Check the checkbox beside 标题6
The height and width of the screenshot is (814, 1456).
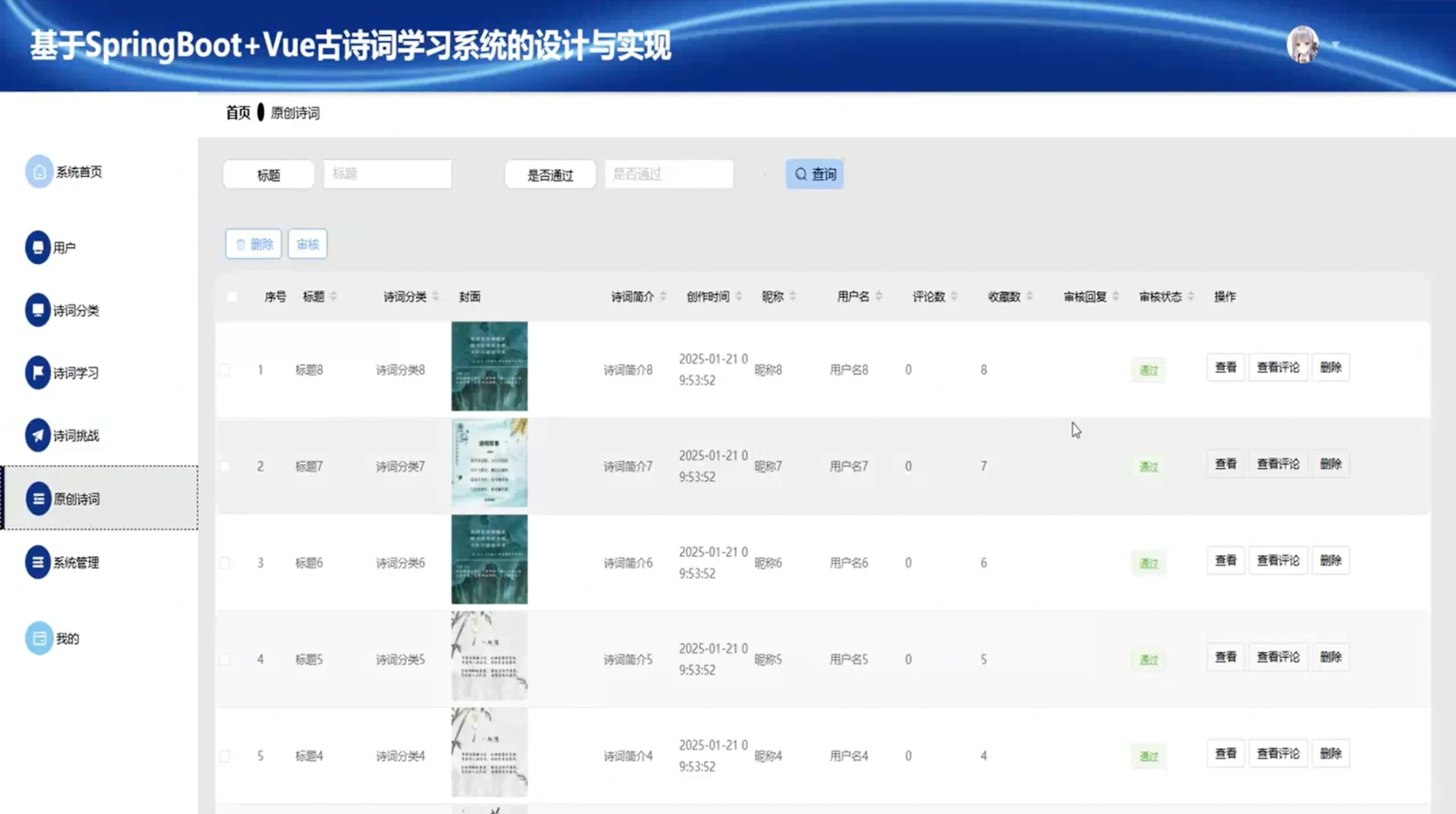[224, 562]
